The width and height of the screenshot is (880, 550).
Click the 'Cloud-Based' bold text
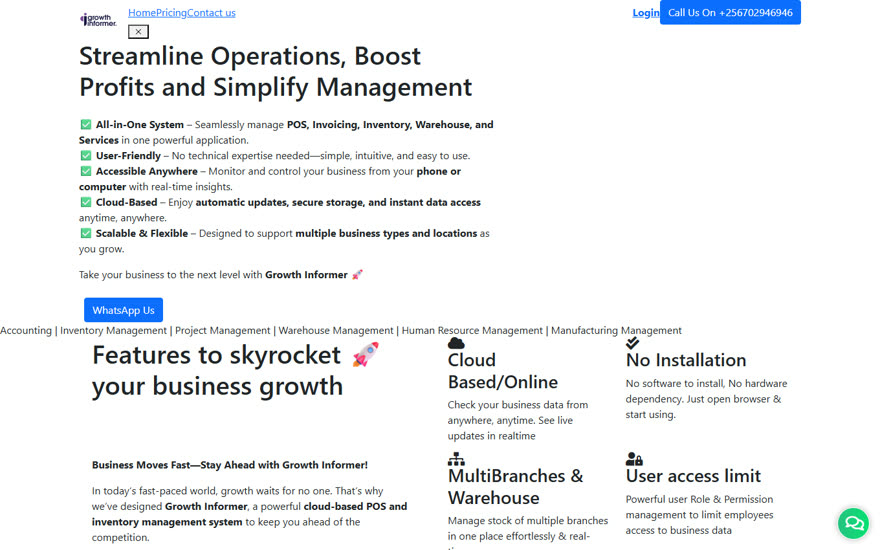(x=126, y=202)
